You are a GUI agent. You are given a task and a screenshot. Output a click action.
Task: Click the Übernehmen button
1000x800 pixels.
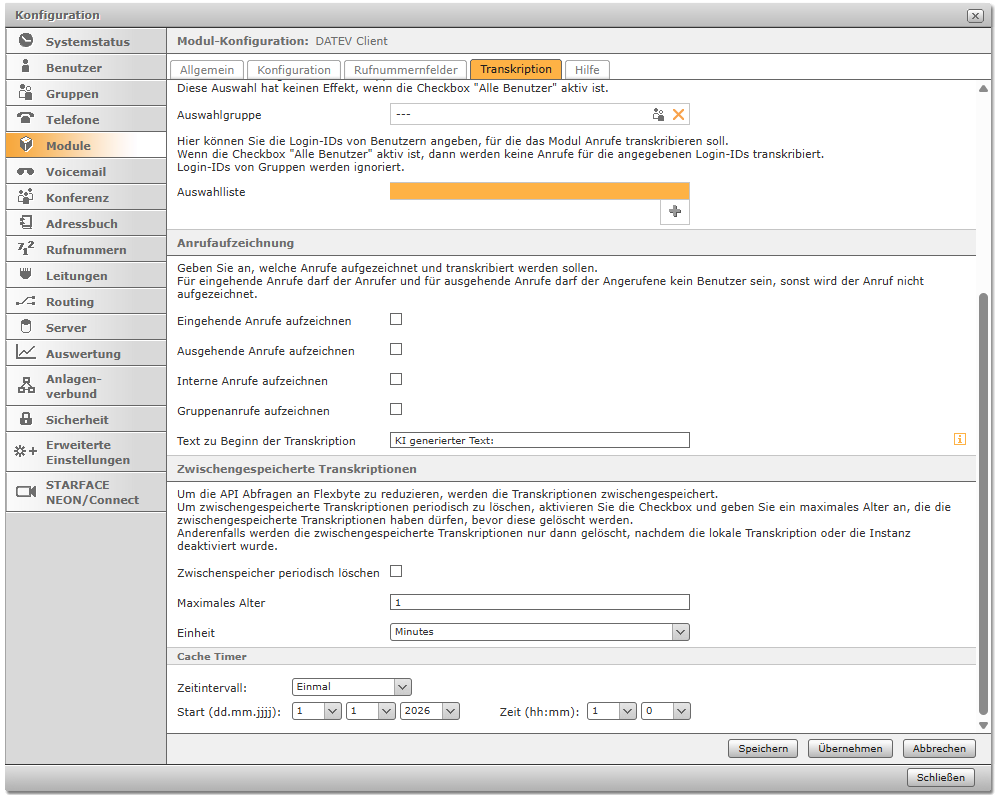click(x=850, y=749)
